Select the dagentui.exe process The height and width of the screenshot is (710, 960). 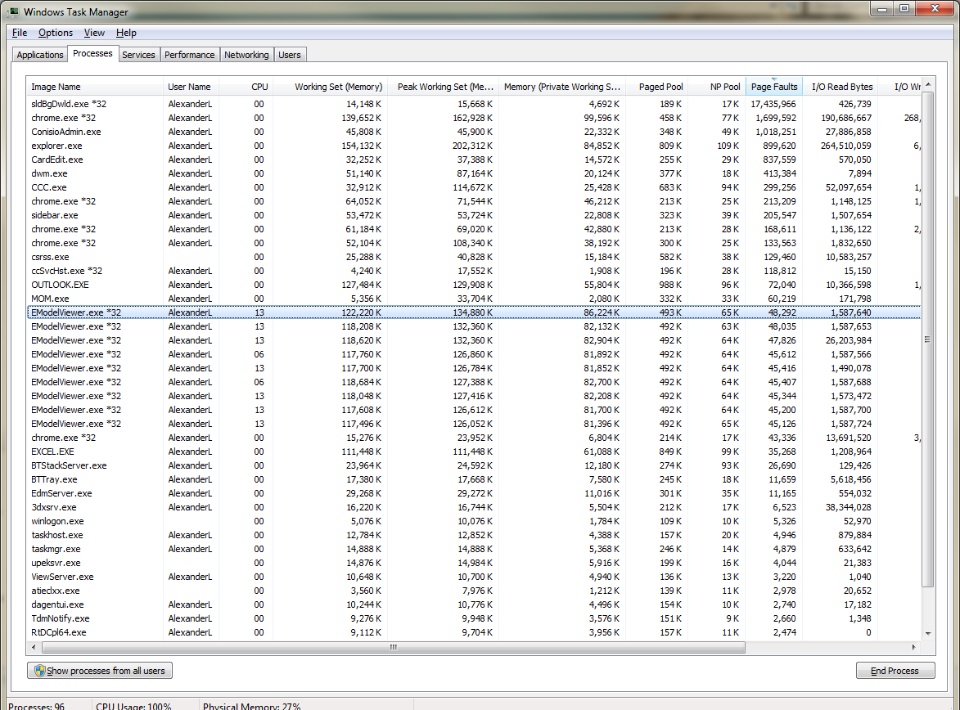(474, 605)
